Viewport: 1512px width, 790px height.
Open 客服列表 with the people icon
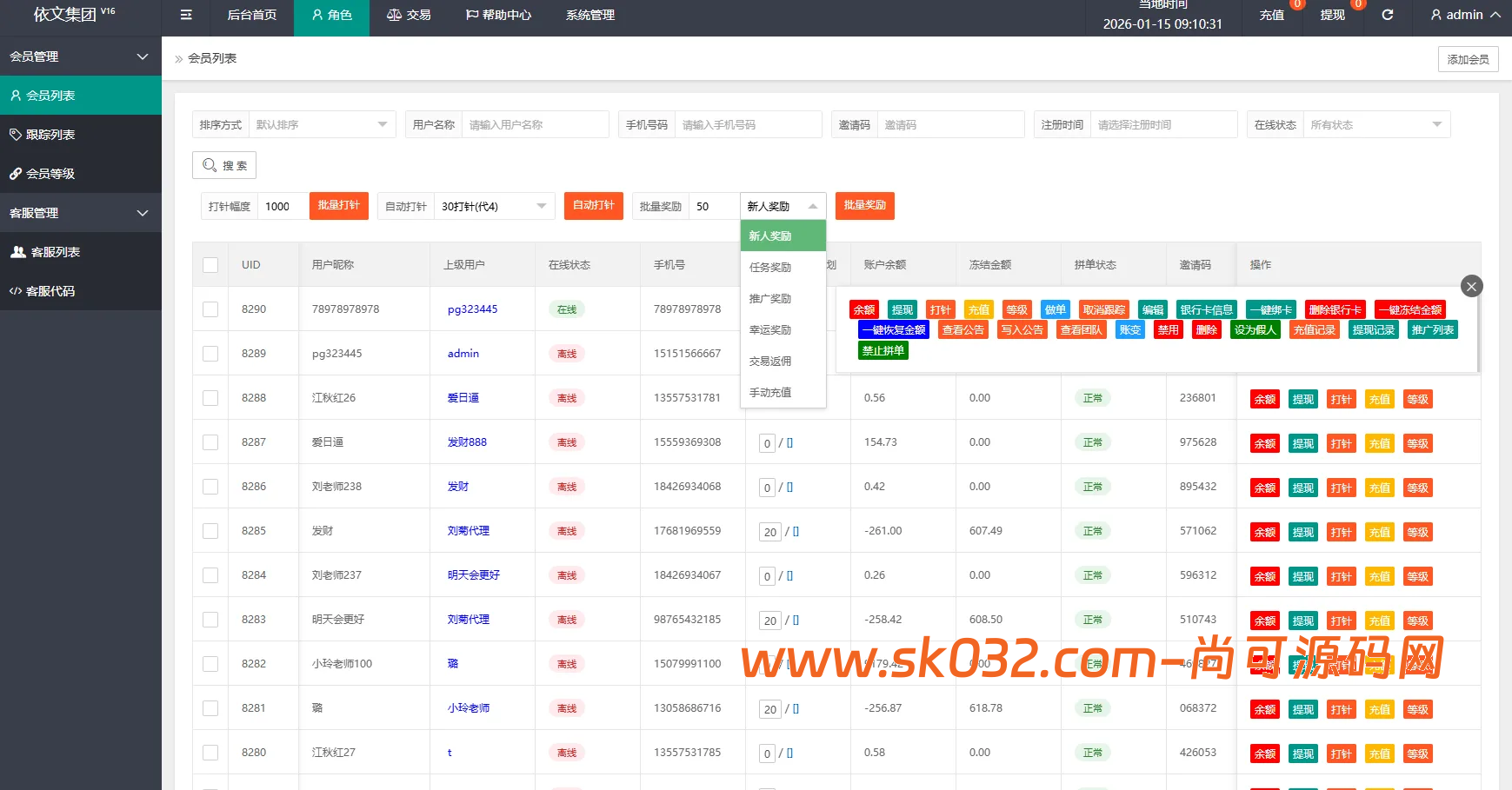[18, 251]
